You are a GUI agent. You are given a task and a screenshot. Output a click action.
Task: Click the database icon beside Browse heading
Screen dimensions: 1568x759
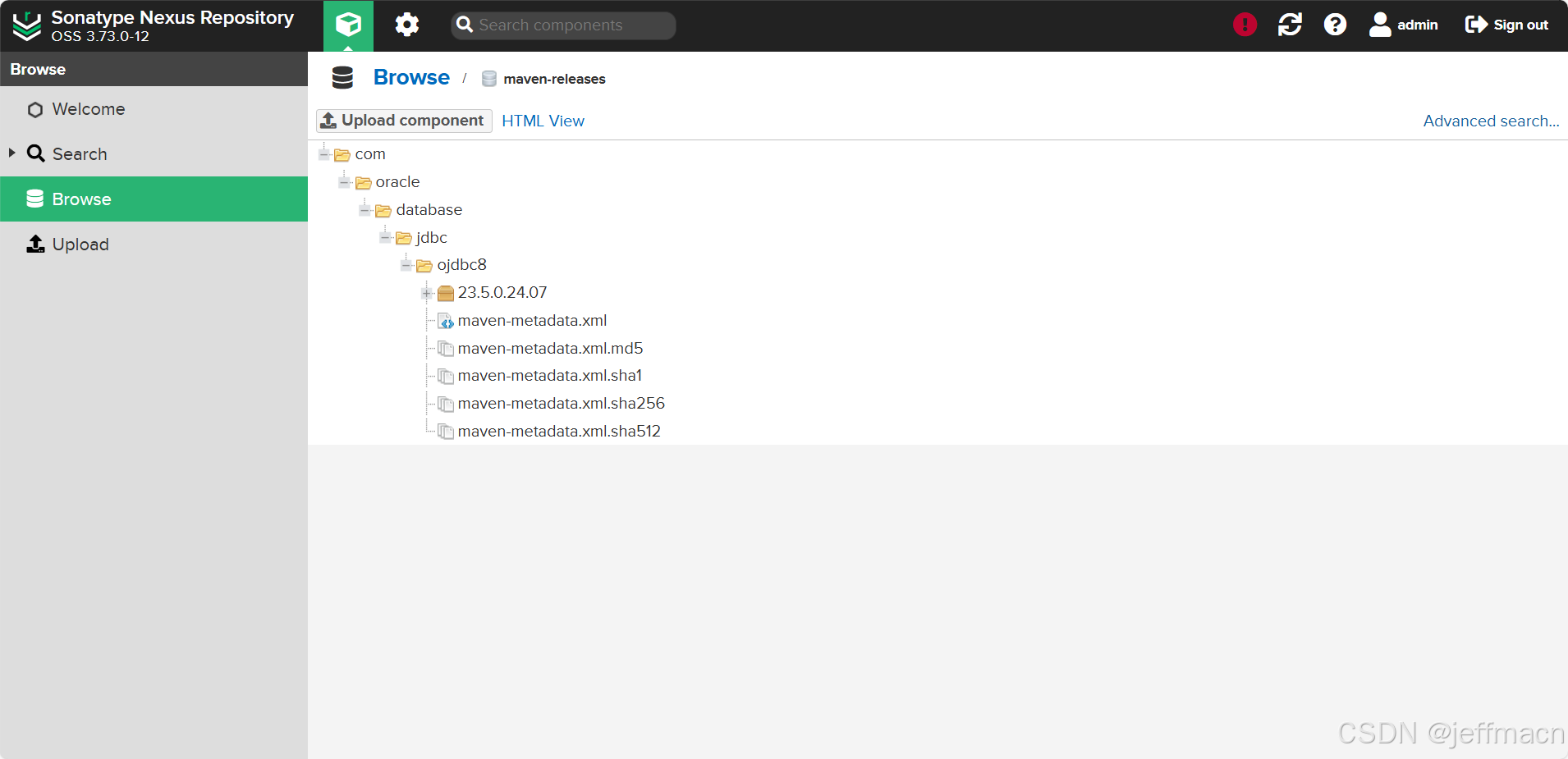point(342,78)
